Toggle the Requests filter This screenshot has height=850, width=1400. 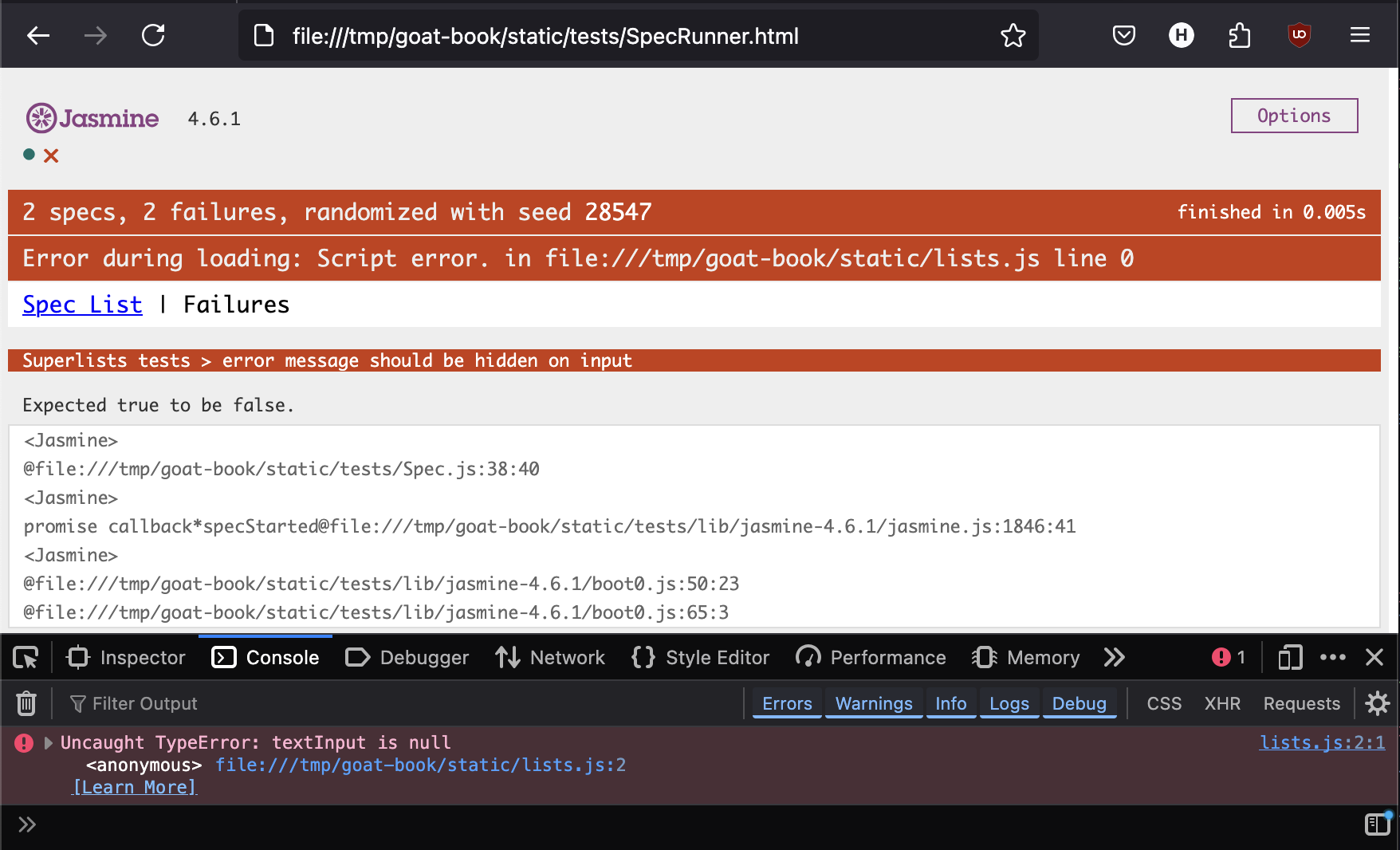click(x=1302, y=703)
